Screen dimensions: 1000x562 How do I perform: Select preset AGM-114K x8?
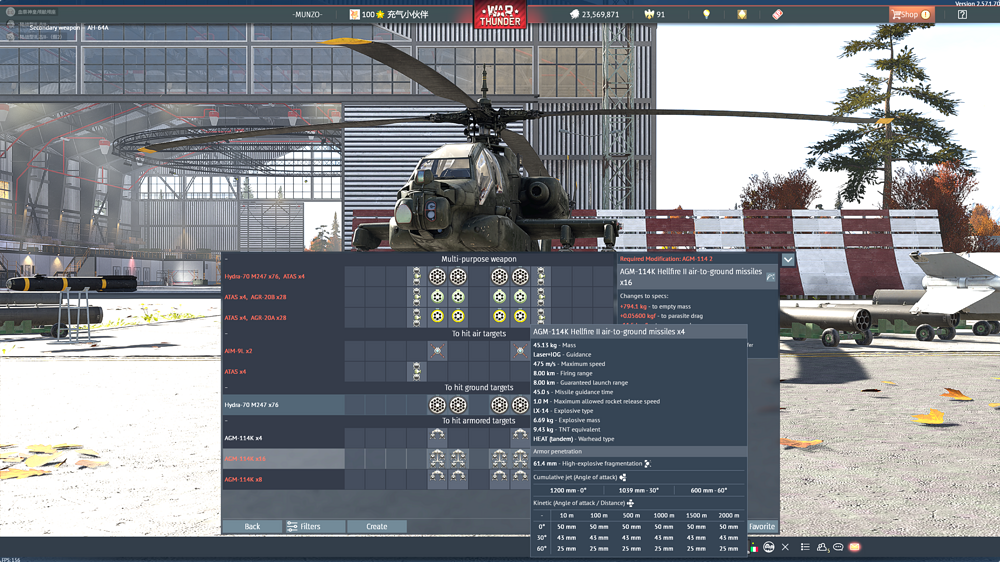pos(283,479)
